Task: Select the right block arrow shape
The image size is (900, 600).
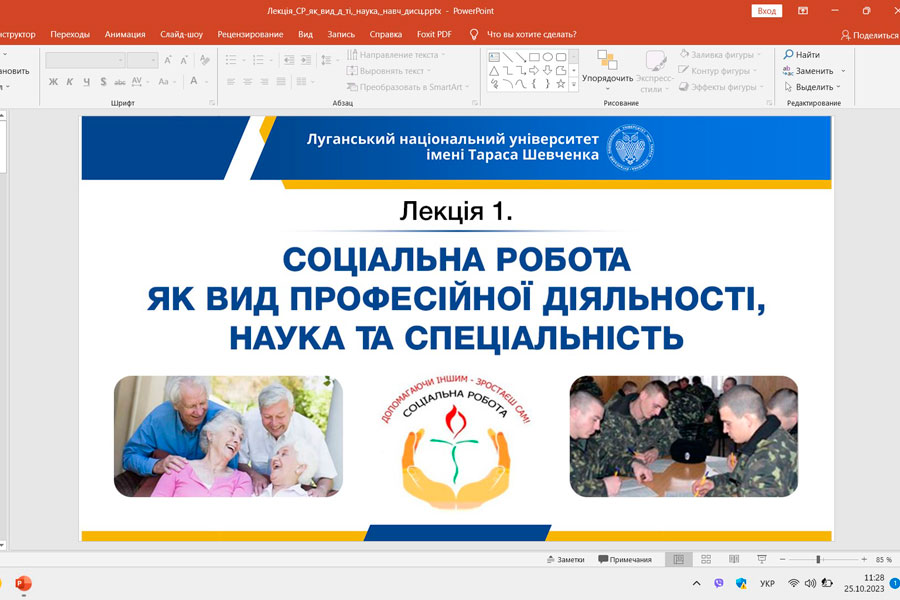Action: tap(534, 71)
